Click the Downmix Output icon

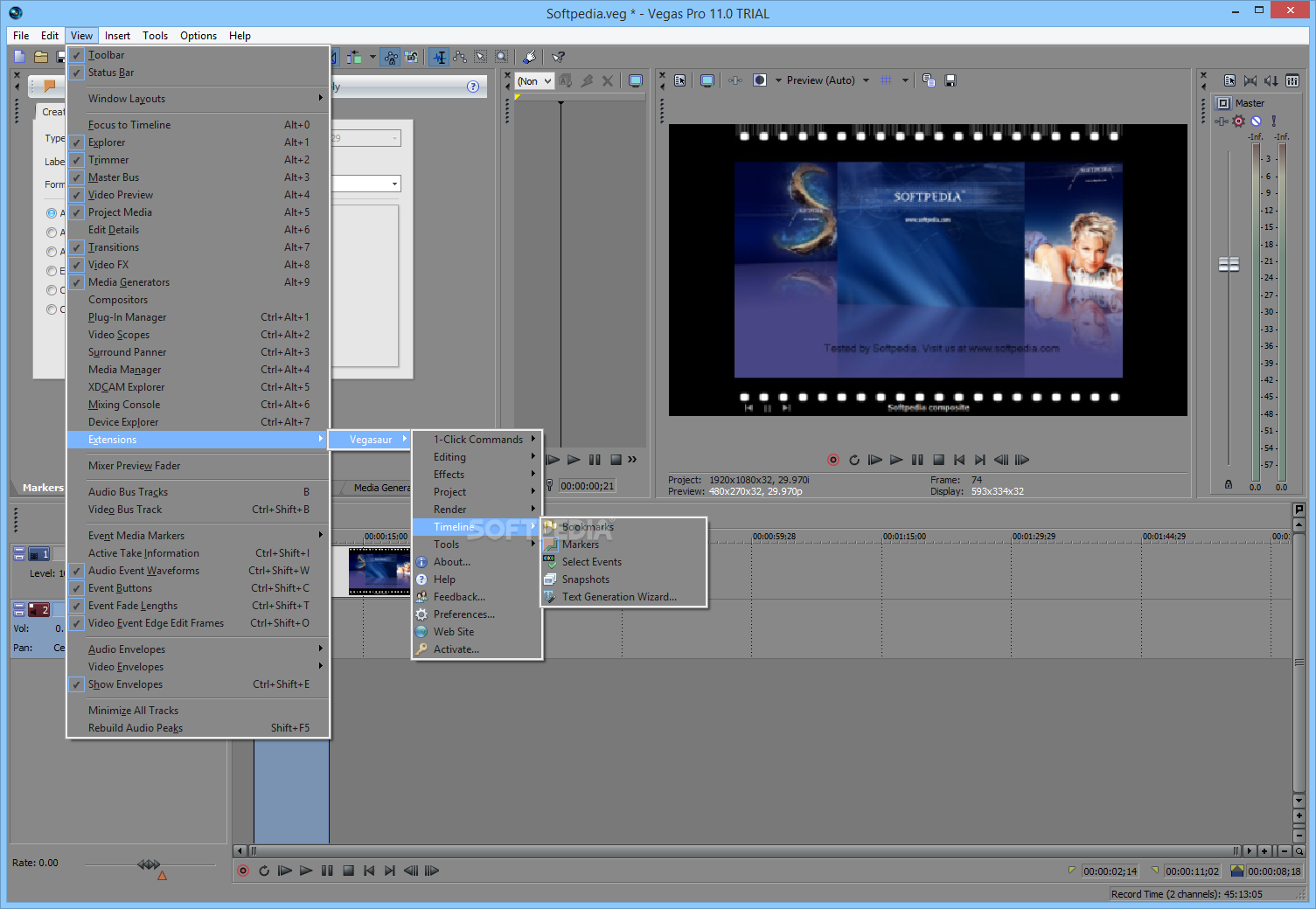1250,80
